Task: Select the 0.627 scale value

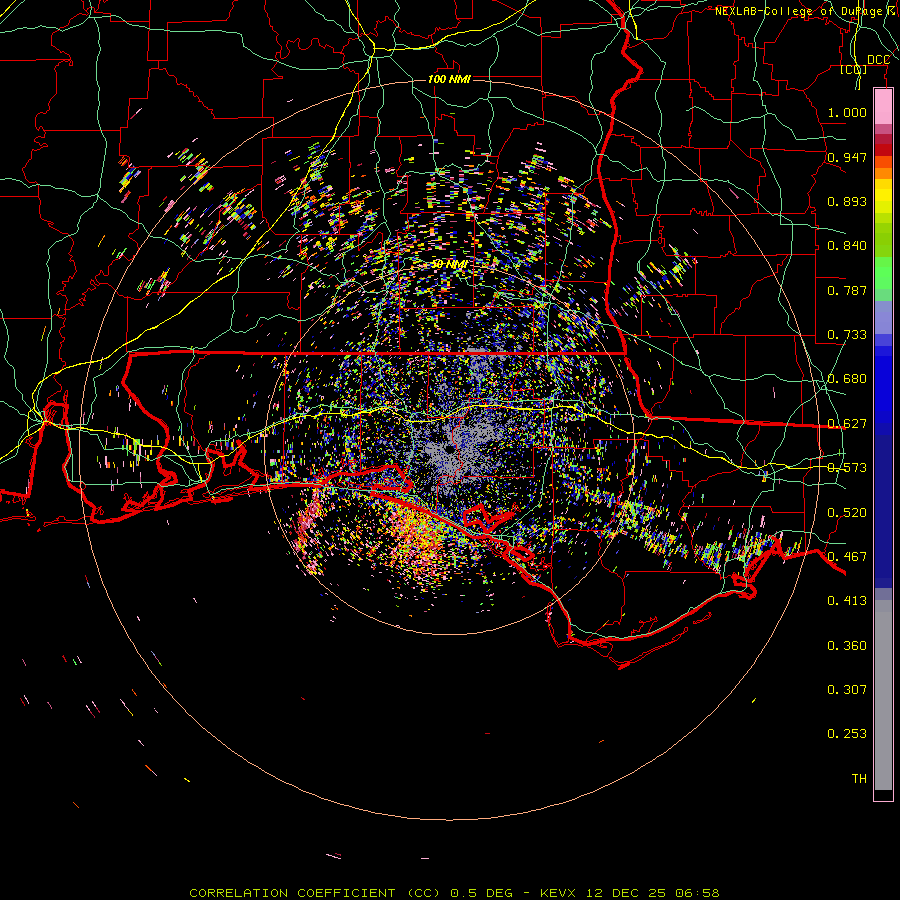Action: click(847, 424)
